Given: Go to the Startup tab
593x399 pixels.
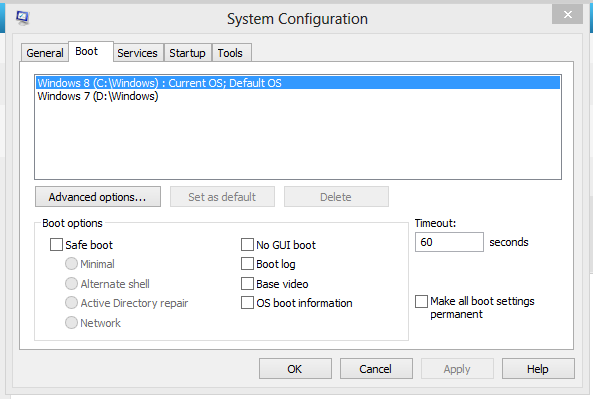Looking at the screenshot, I should click(x=187, y=53).
